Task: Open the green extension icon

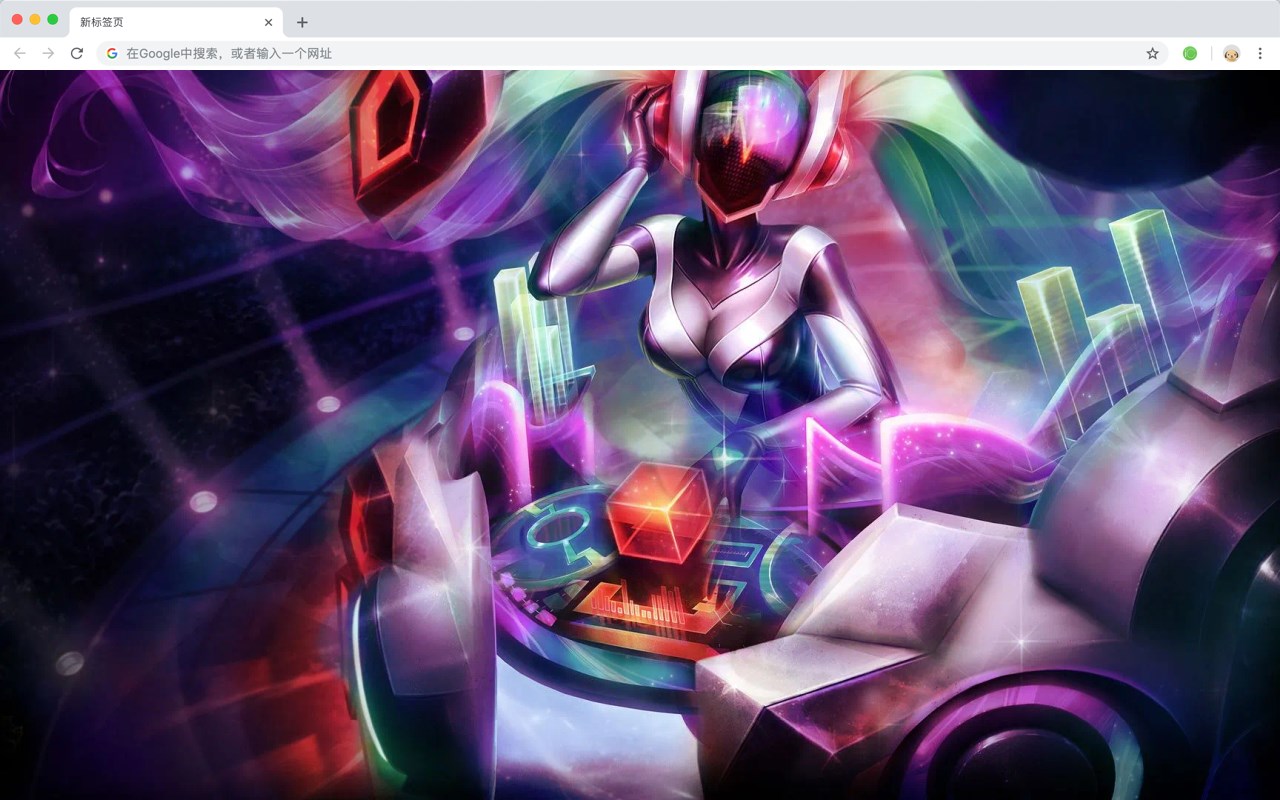Action: click(x=1190, y=53)
